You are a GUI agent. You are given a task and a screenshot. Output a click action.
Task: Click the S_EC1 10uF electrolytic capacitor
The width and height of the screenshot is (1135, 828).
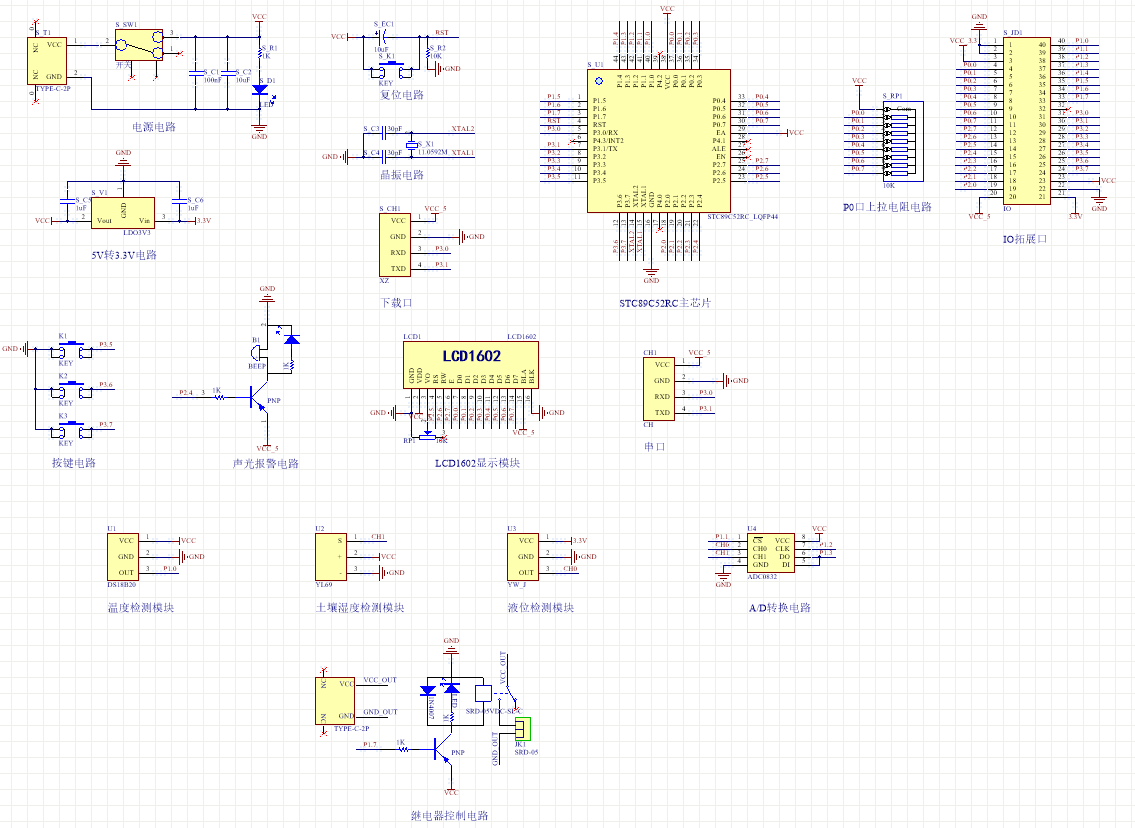[x=384, y=36]
